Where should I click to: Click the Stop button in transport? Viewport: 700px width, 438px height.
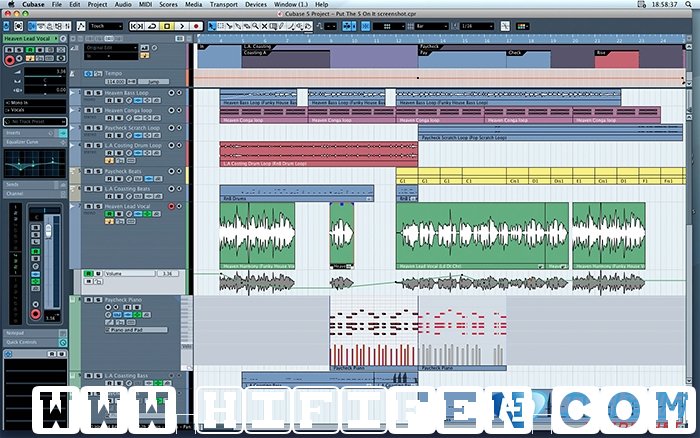[x=167, y=26]
